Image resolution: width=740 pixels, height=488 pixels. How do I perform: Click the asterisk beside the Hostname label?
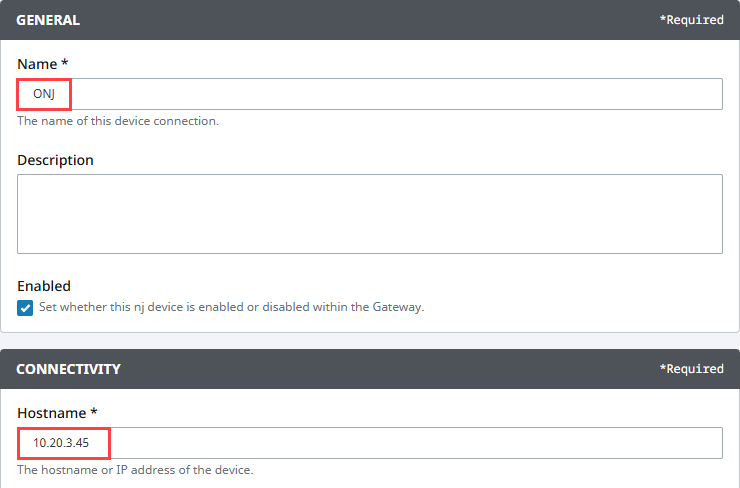coord(94,411)
